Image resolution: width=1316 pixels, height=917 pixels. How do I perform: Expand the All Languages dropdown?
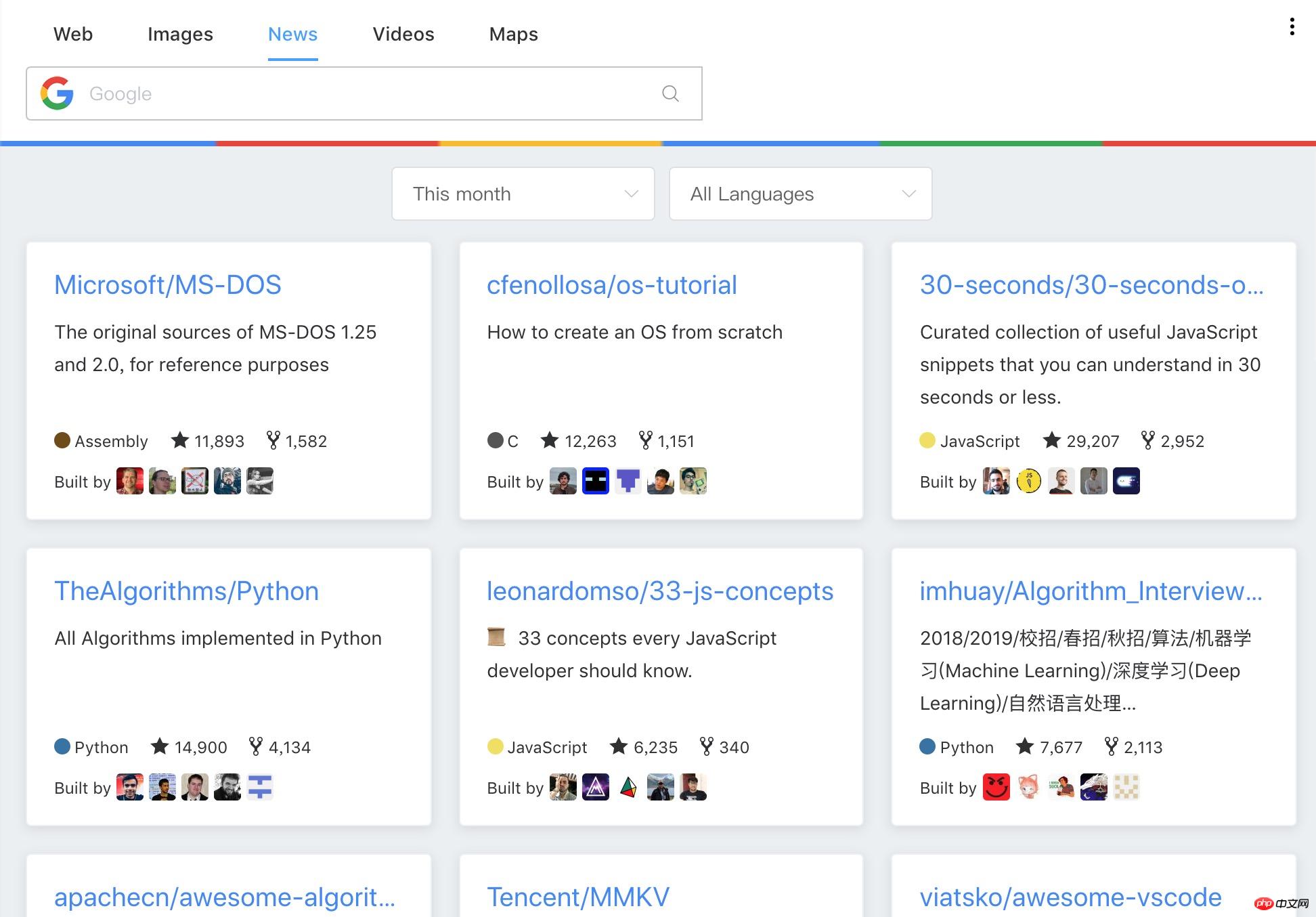click(800, 194)
